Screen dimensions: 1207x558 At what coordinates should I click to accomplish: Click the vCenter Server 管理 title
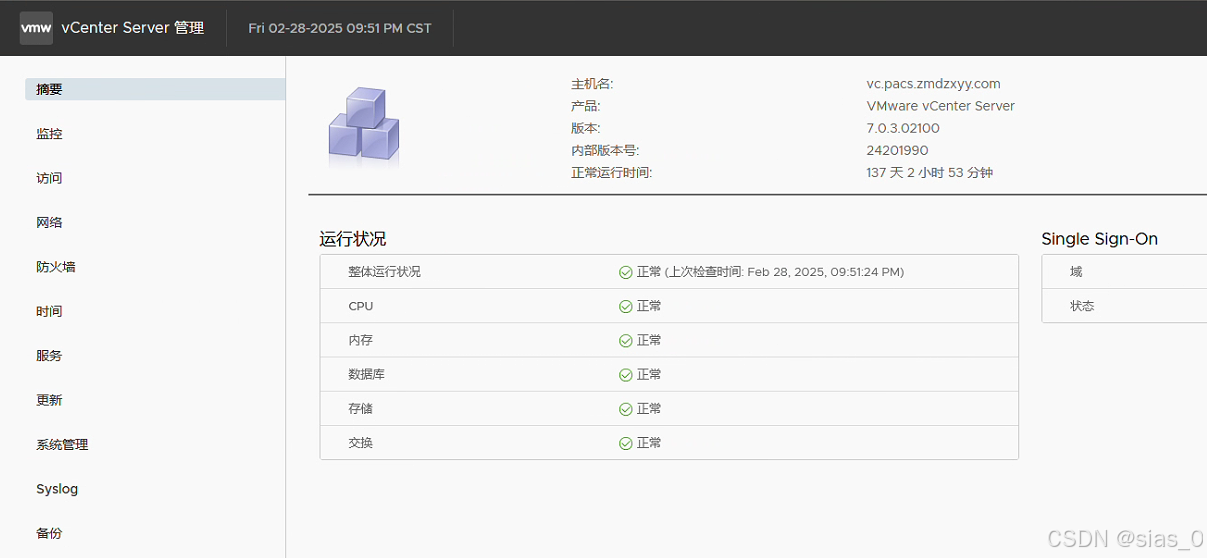click(133, 28)
